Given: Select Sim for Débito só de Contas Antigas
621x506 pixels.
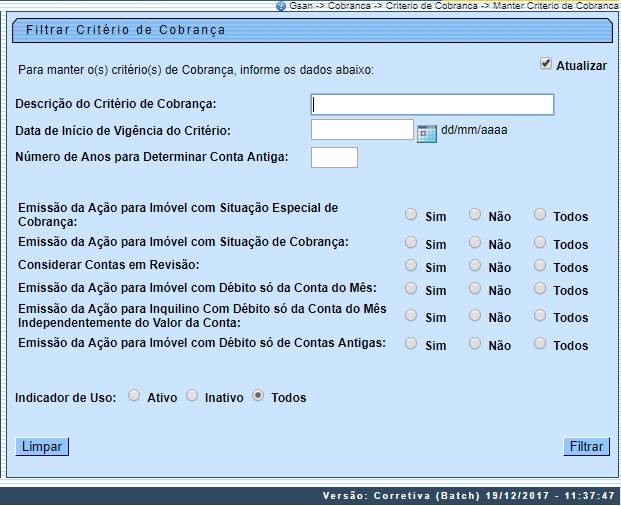Looking at the screenshot, I should tap(411, 343).
